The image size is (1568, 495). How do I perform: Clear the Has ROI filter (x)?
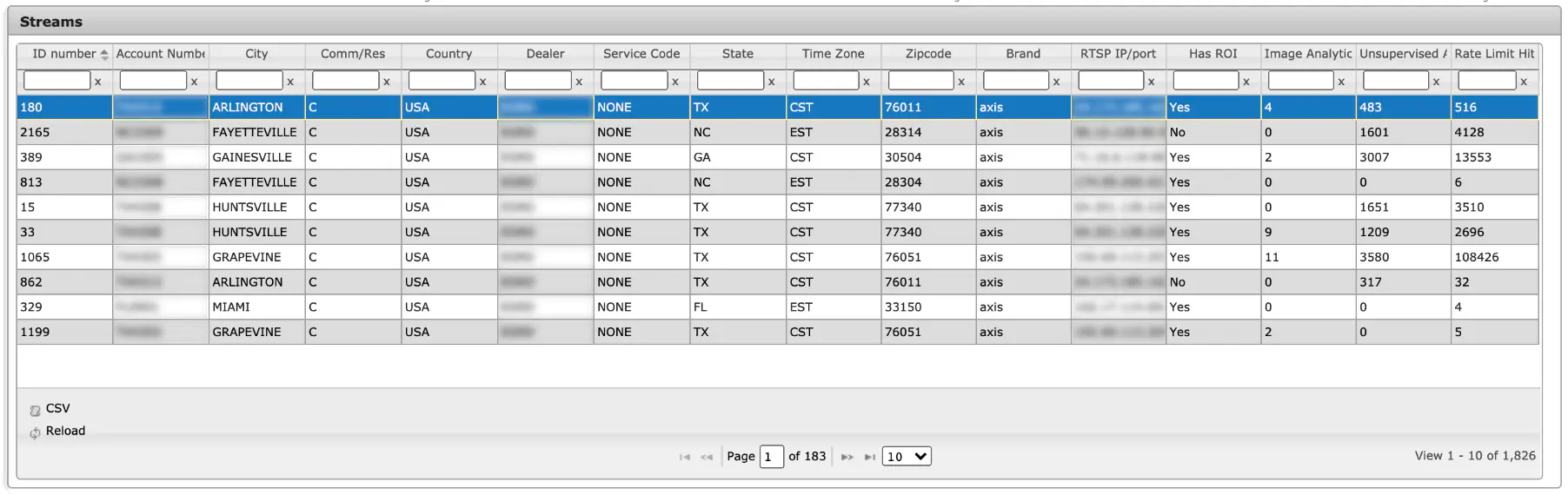pyautogui.click(x=1246, y=82)
